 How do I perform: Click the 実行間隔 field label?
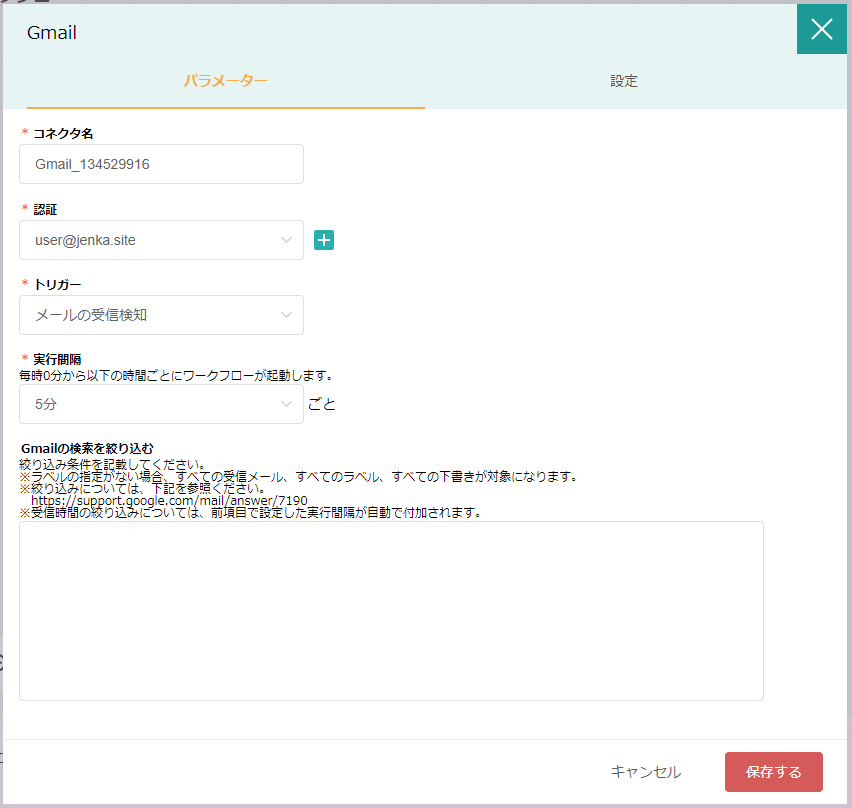(57, 359)
